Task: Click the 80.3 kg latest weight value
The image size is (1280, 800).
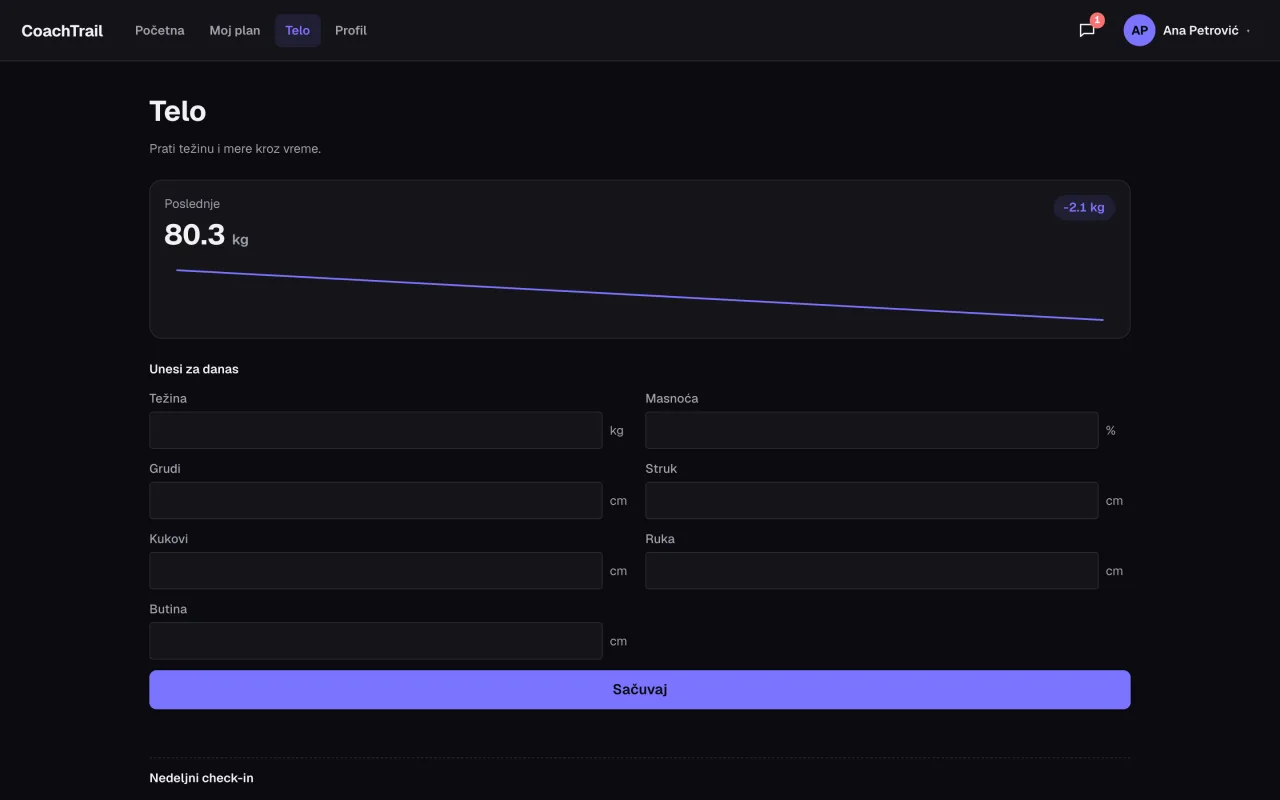Action: (x=206, y=235)
